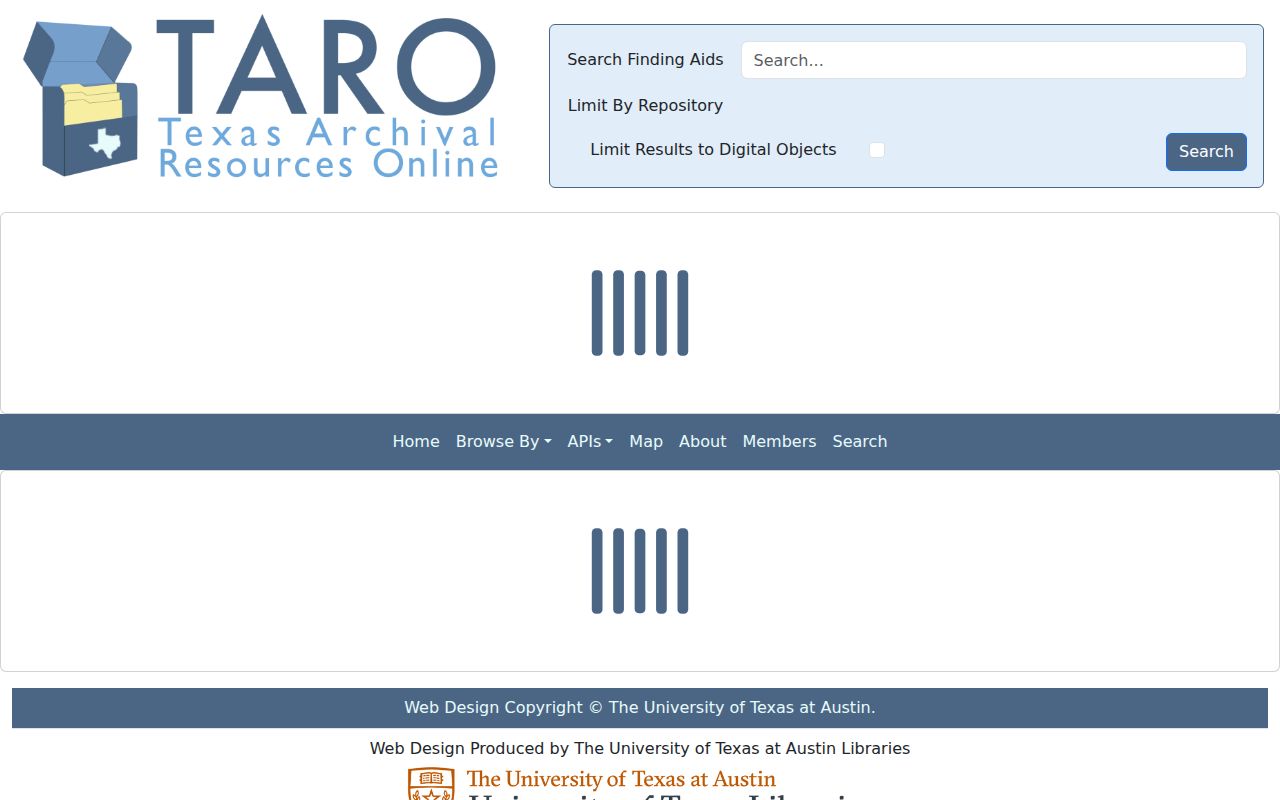The width and height of the screenshot is (1280, 800).
Task: Click the upper loading bars spinner
Action: pyautogui.click(x=640, y=312)
